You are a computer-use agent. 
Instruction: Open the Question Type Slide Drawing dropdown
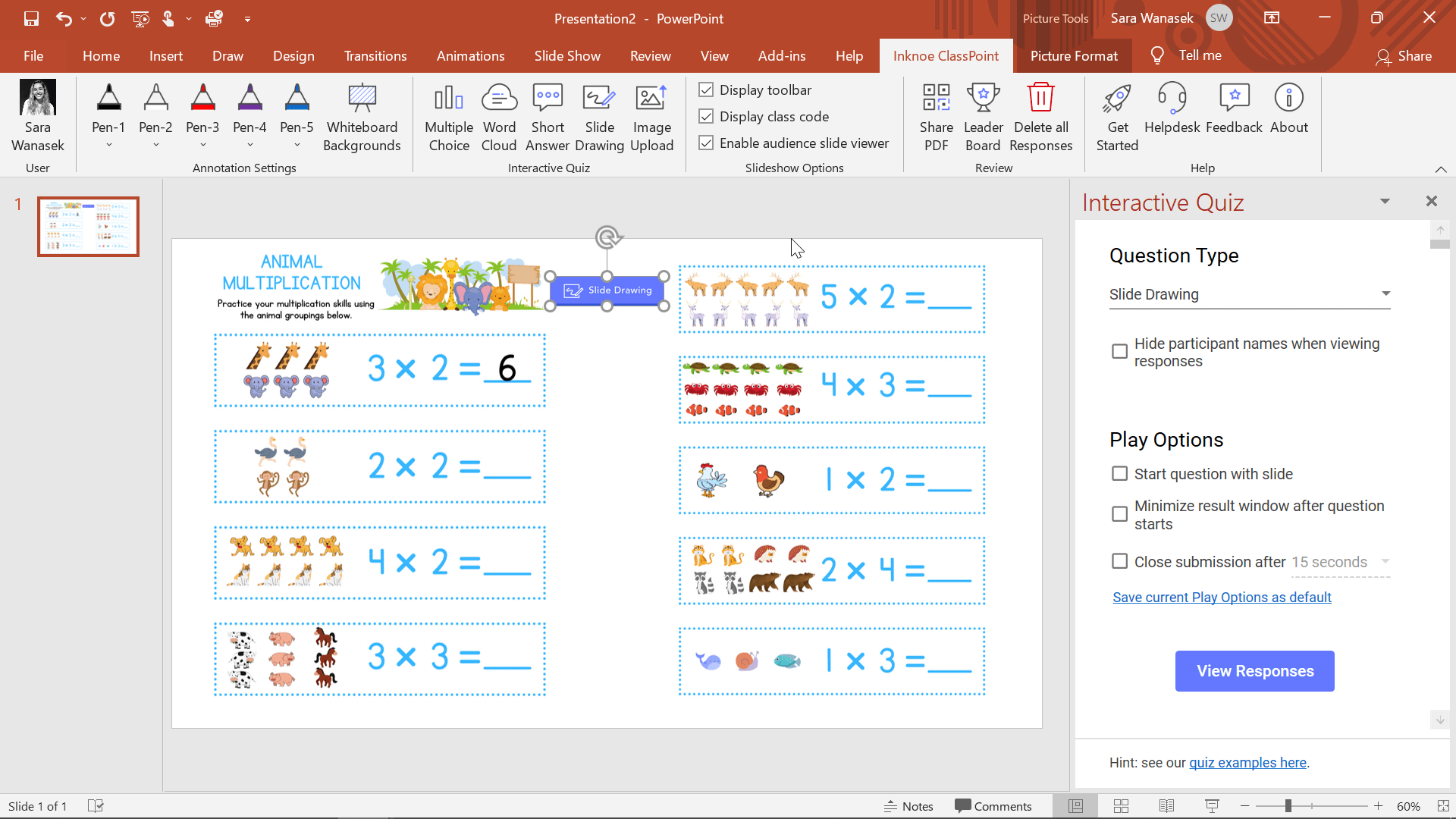[x=1250, y=294]
